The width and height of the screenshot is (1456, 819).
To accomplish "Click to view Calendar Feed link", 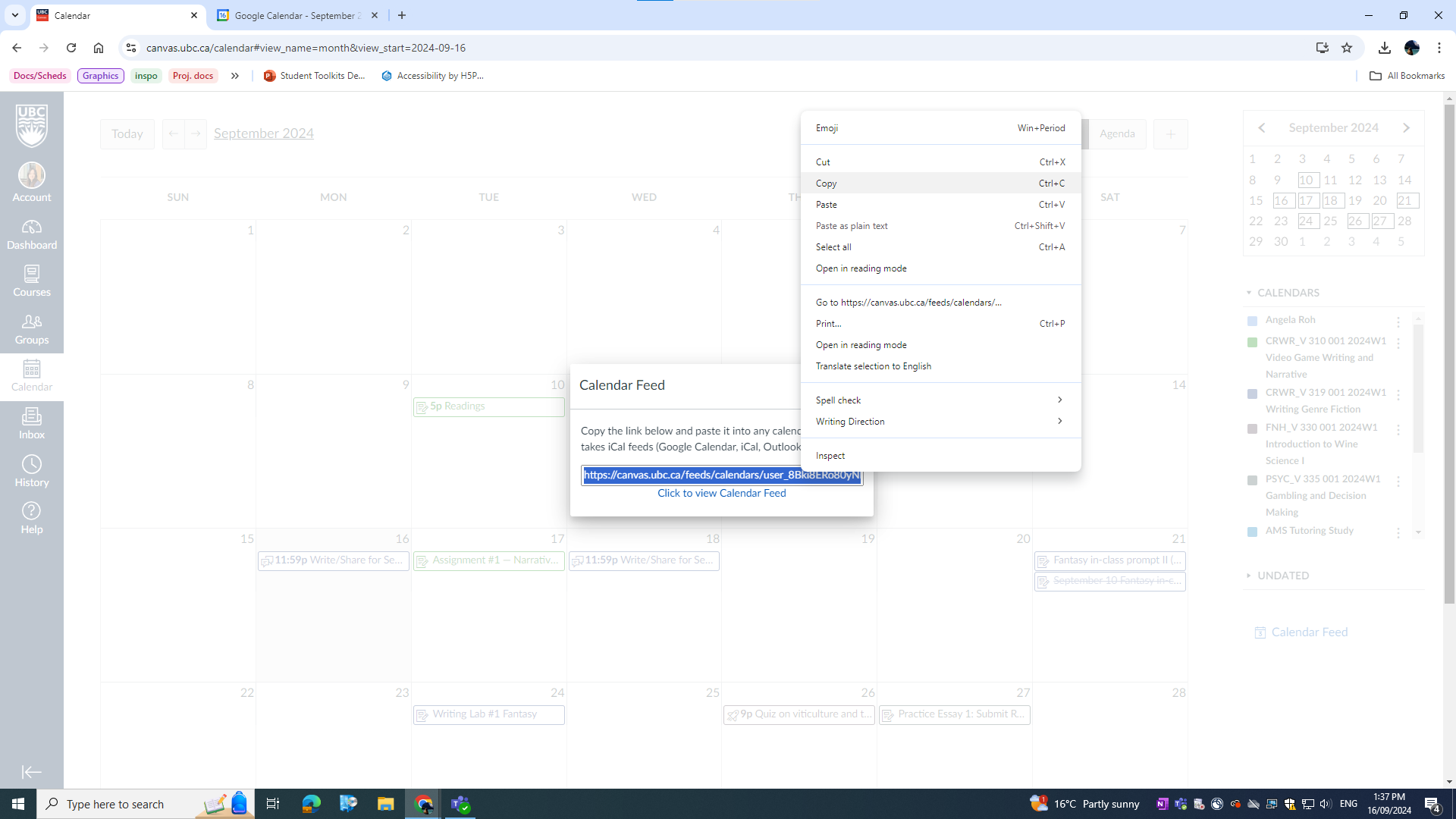I will click(x=721, y=493).
